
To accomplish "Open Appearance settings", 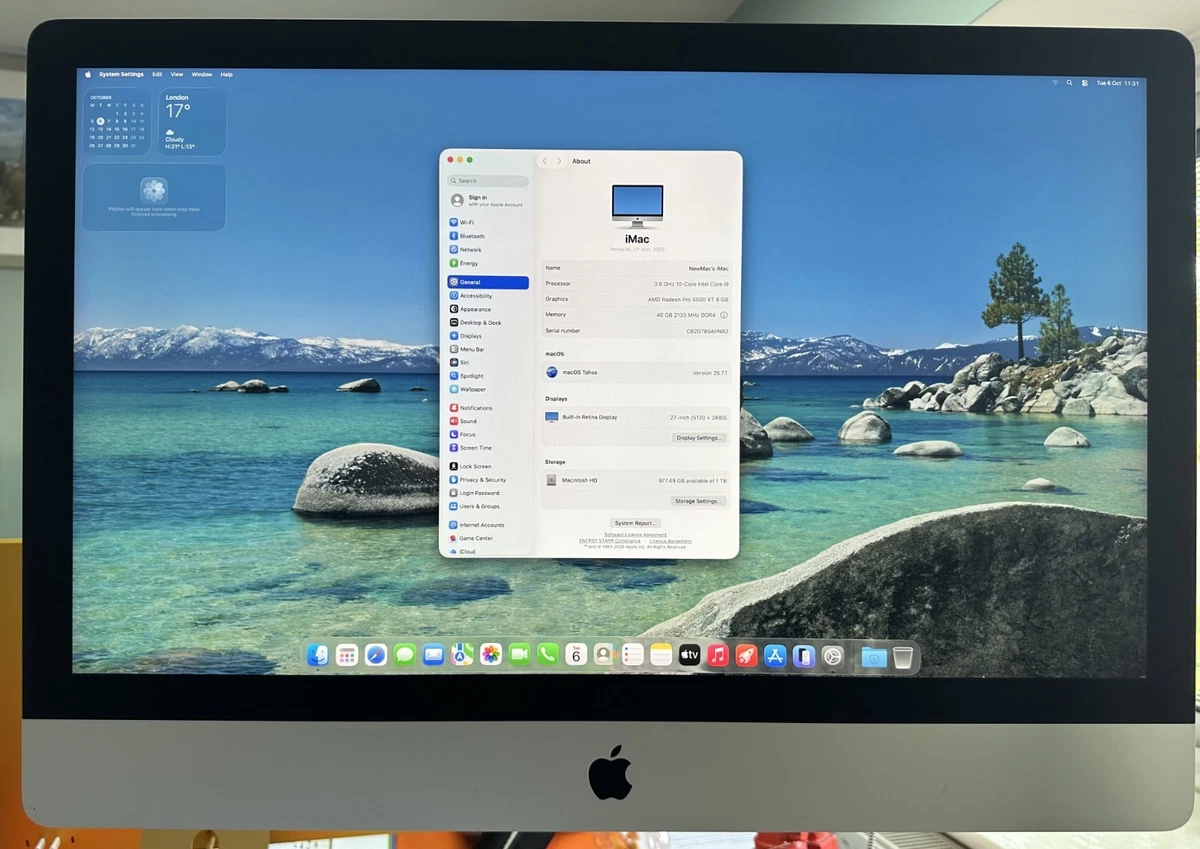I will point(488,309).
